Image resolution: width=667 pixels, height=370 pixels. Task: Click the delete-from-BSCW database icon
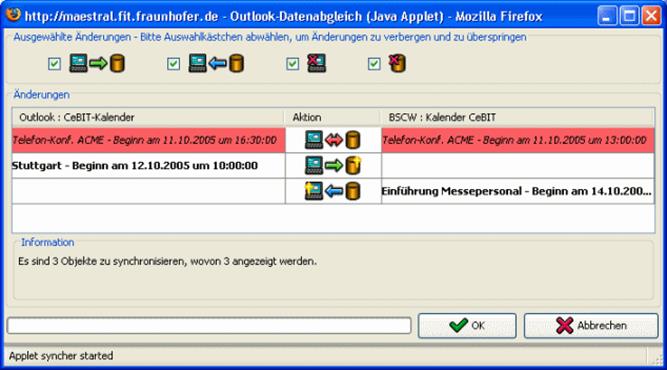pos(397,63)
